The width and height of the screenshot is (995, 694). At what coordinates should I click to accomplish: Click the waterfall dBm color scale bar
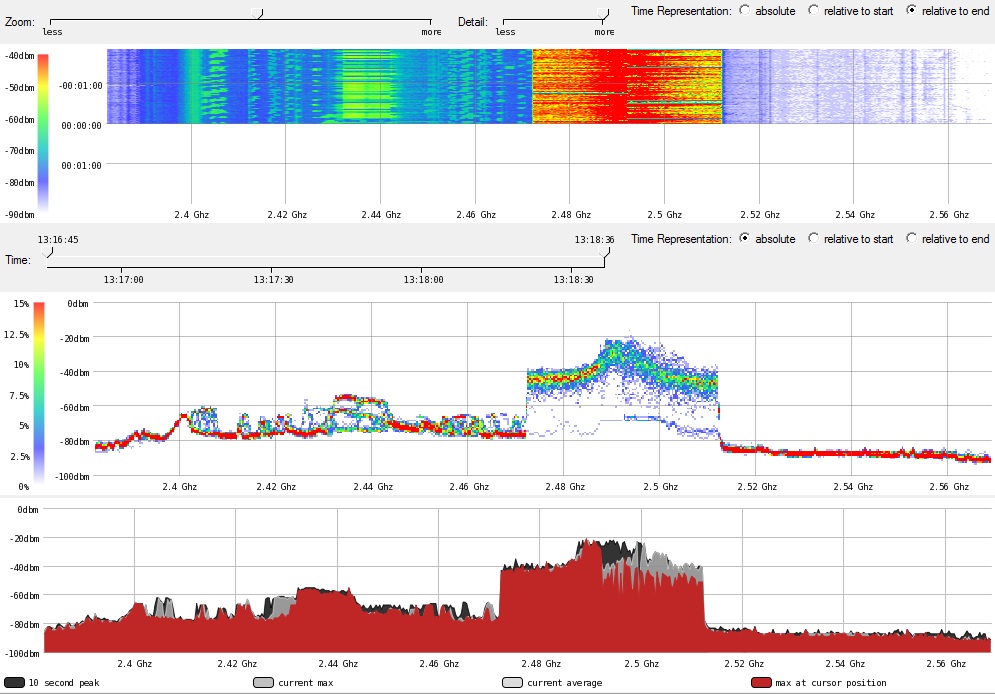43,130
